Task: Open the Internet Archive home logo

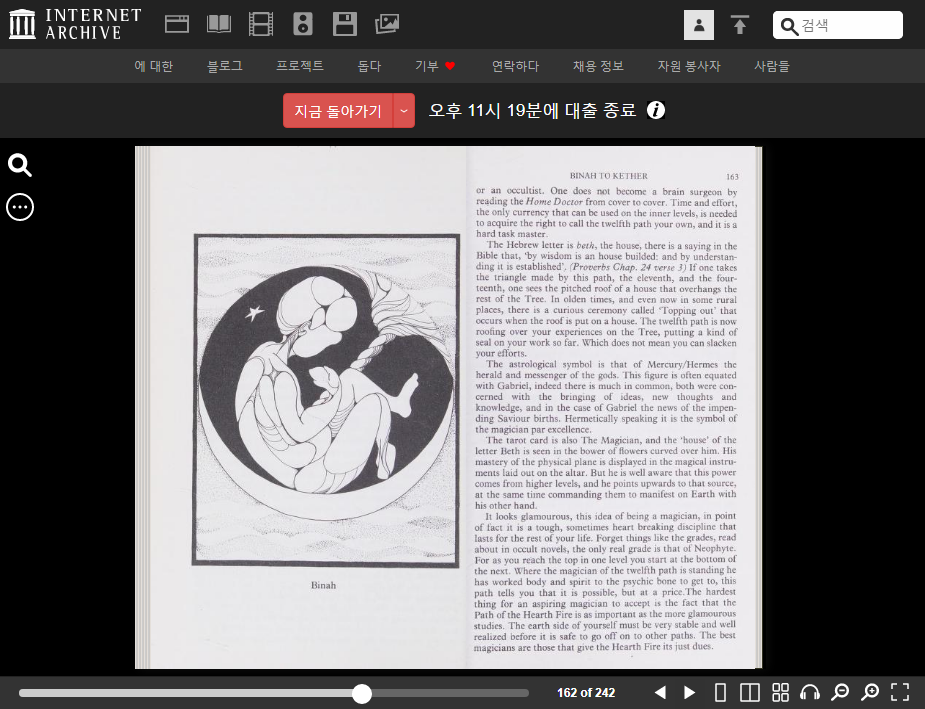Action: point(75,24)
